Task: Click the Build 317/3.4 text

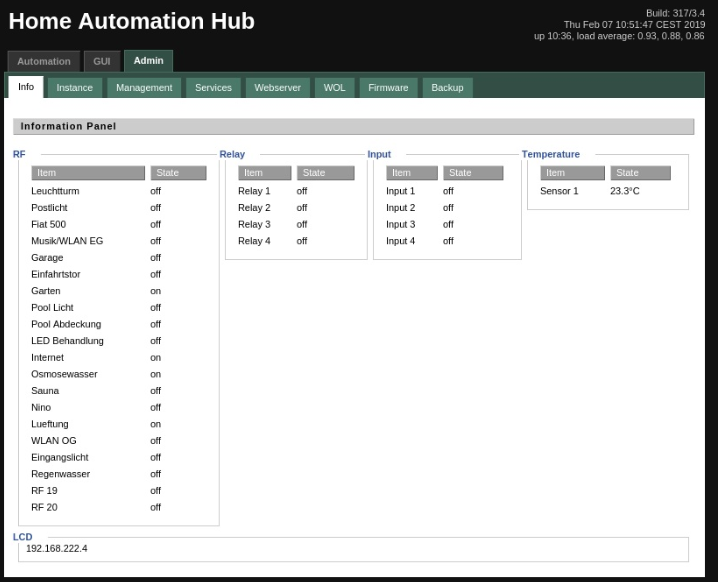Action: pos(675,13)
